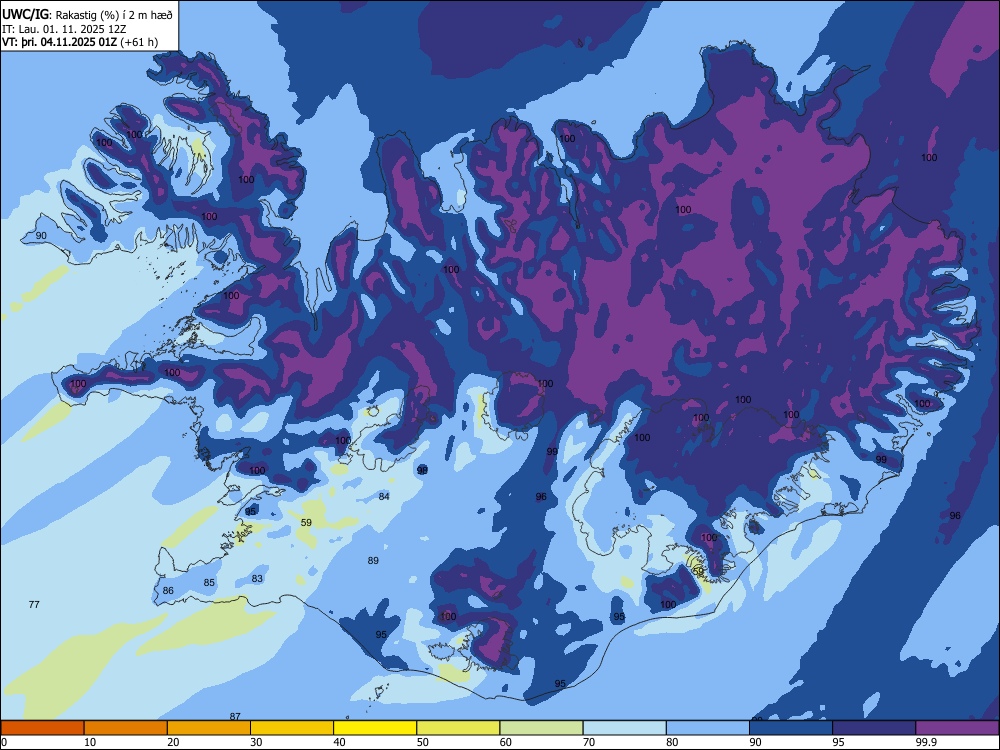1000x750 pixels.
Task: Select the '89' humidity value on the map
Action: (x=373, y=561)
